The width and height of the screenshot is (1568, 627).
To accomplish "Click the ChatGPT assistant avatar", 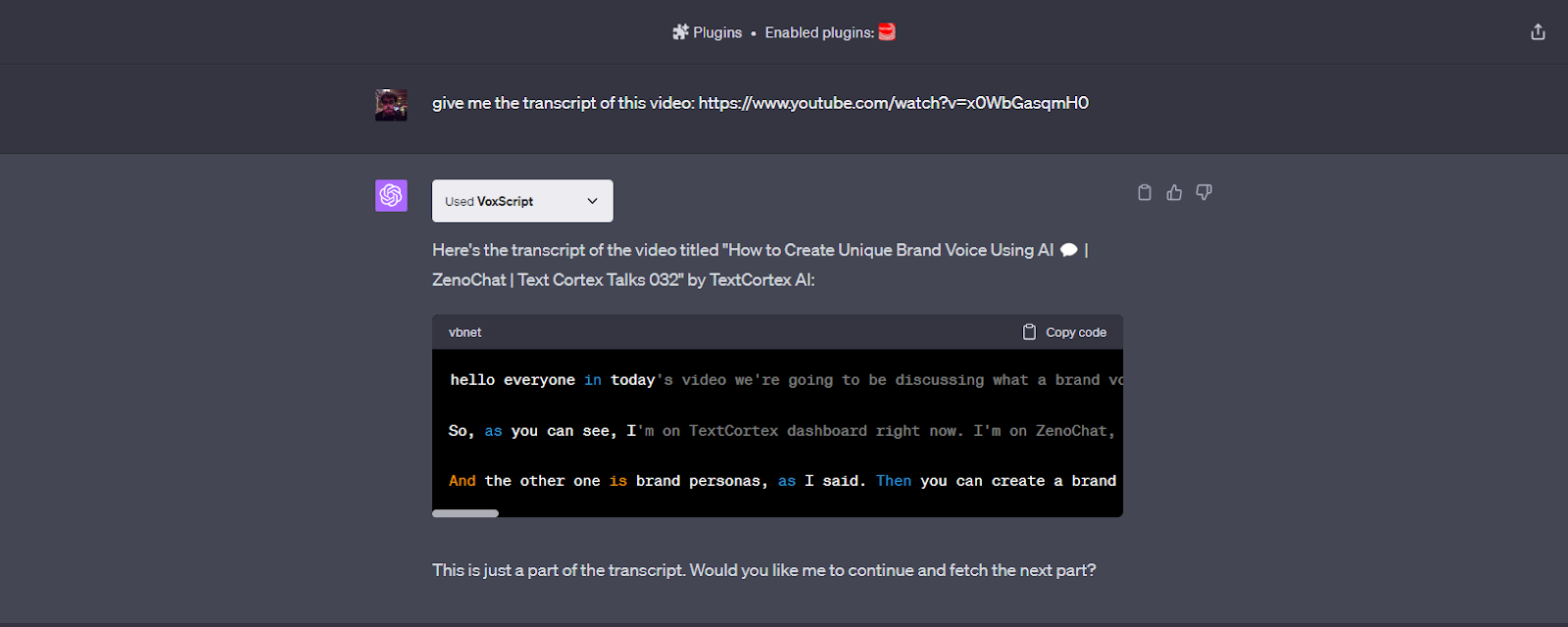I will point(391,195).
